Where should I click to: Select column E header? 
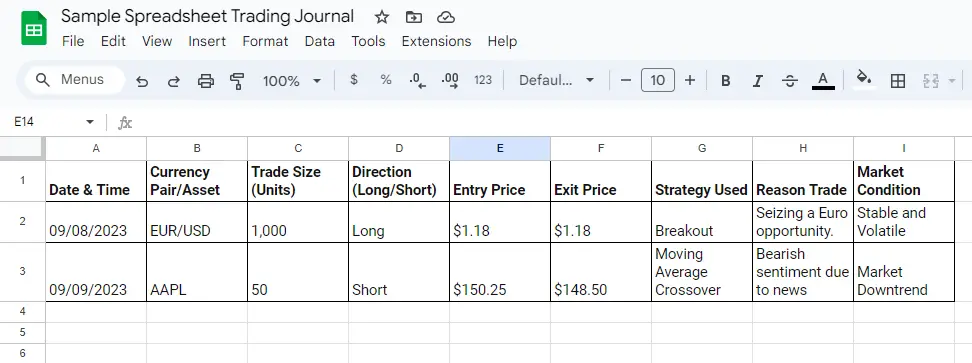pos(500,148)
